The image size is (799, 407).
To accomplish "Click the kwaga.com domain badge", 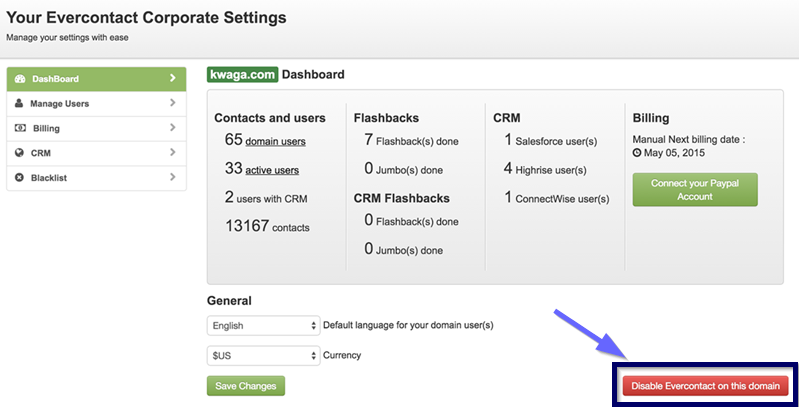I will tap(243, 74).
